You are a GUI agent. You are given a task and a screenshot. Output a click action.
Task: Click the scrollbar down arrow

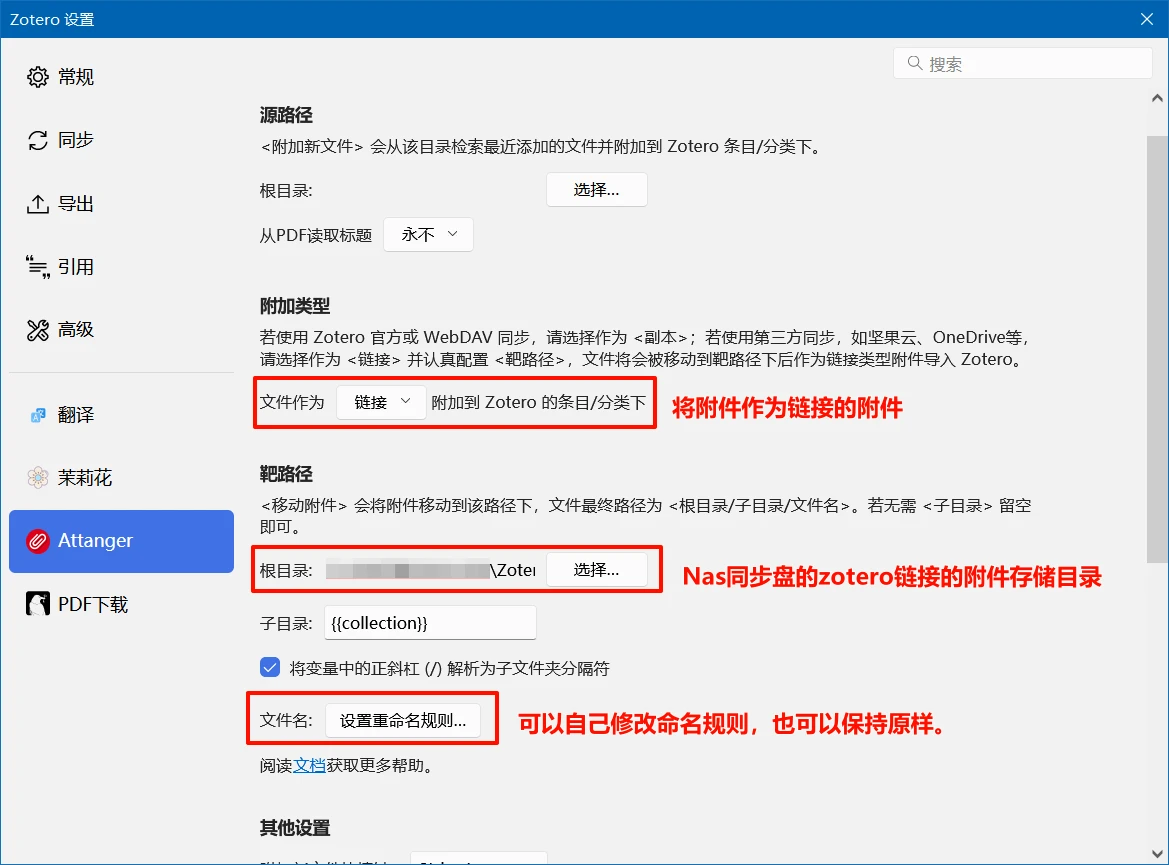point(1157,853)
